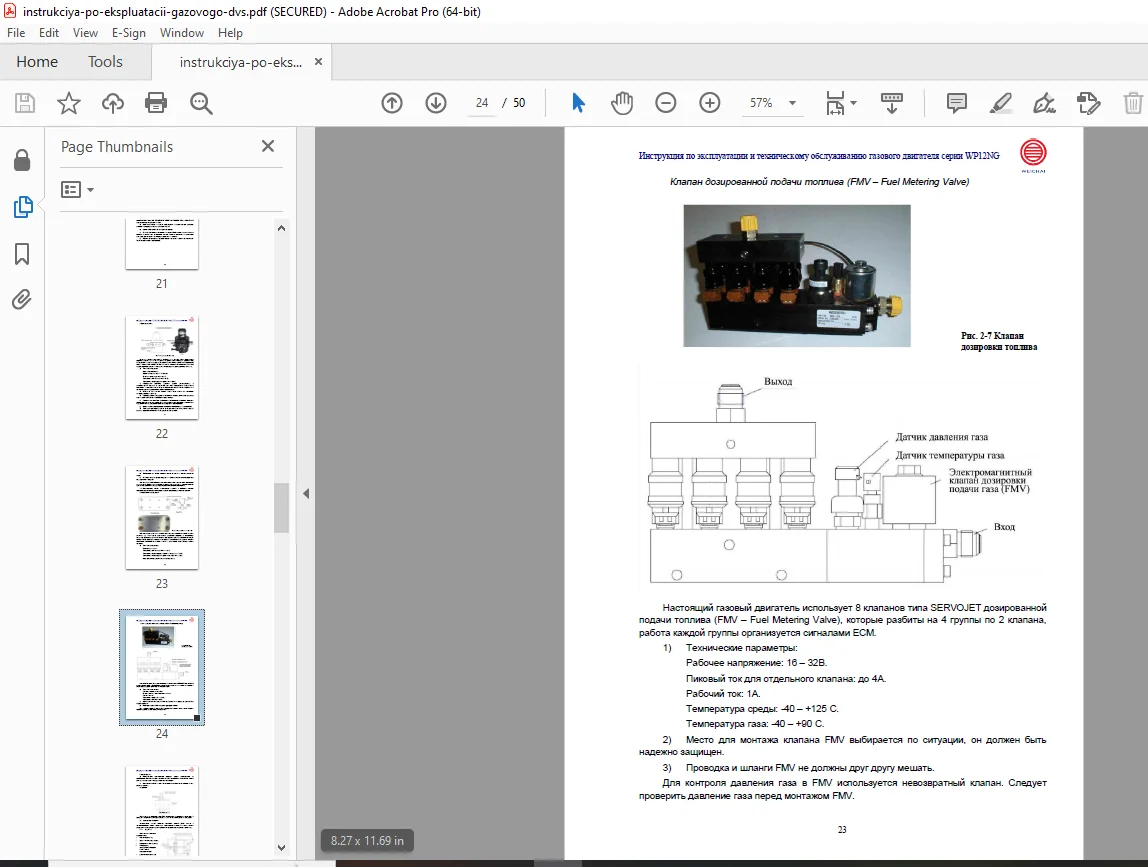Click the fuel metering valve photo

[x=797, y=275]
